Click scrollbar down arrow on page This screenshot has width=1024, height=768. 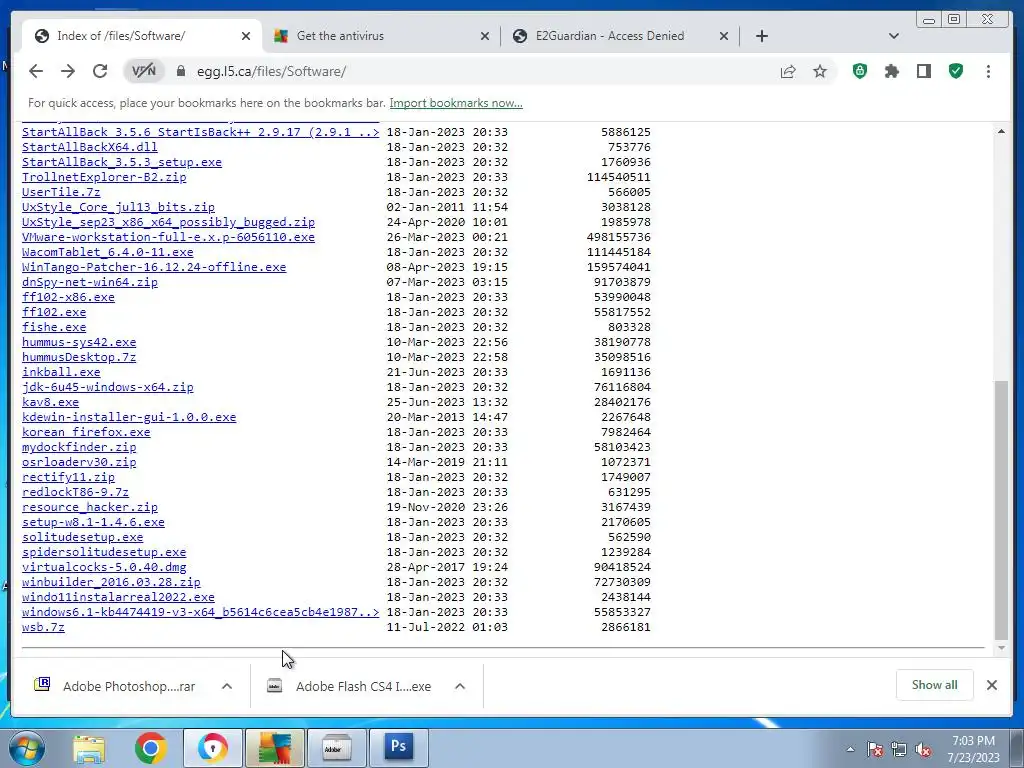1001,648
